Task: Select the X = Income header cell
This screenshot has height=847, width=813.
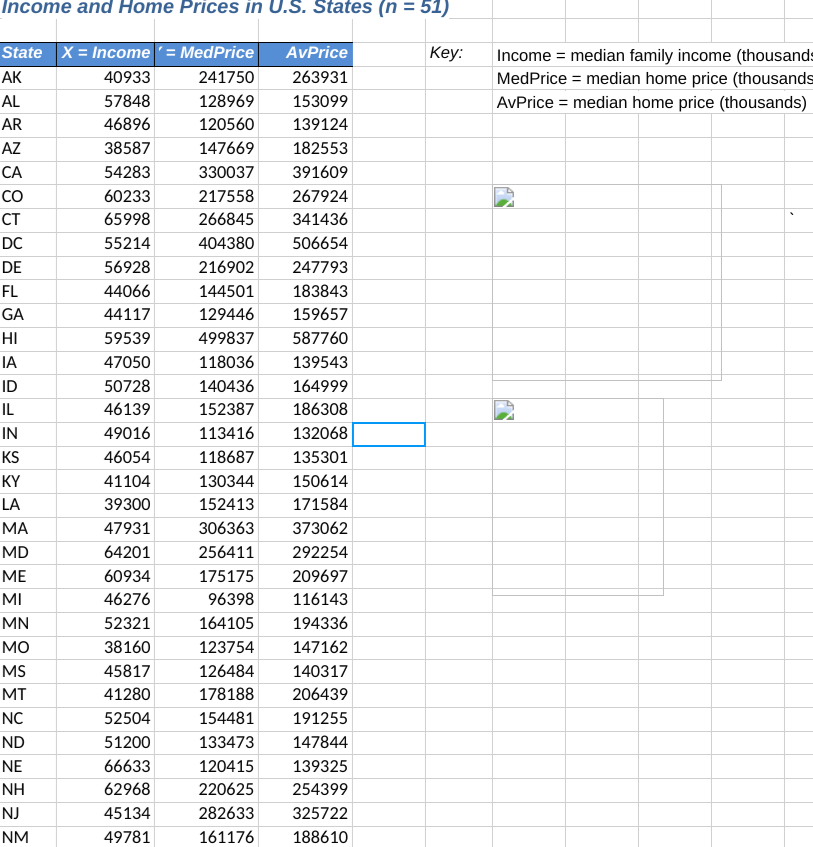Action: coord(105,53)
